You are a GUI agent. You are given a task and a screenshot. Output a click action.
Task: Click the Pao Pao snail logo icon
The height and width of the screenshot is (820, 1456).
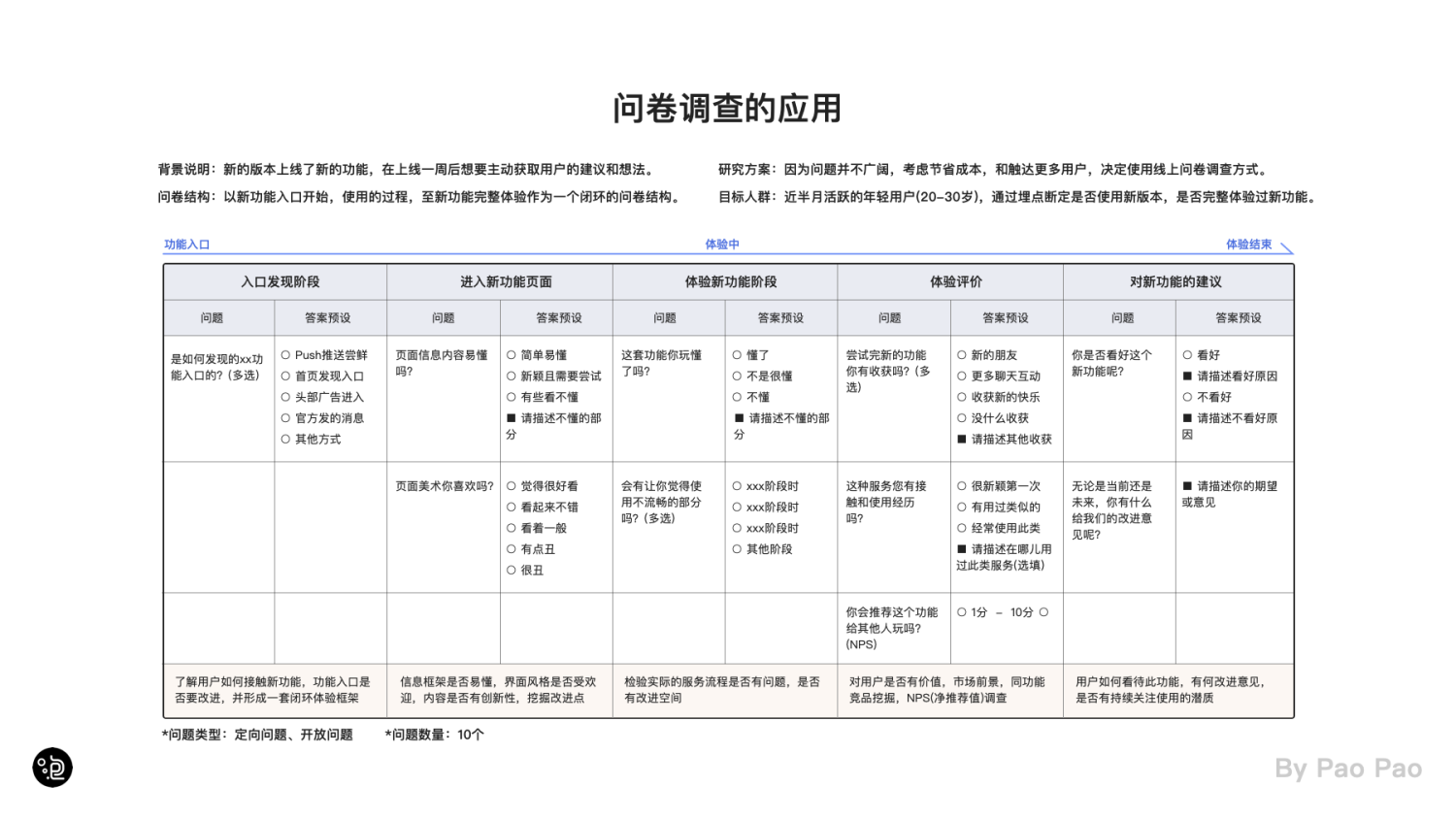point(52,768)
